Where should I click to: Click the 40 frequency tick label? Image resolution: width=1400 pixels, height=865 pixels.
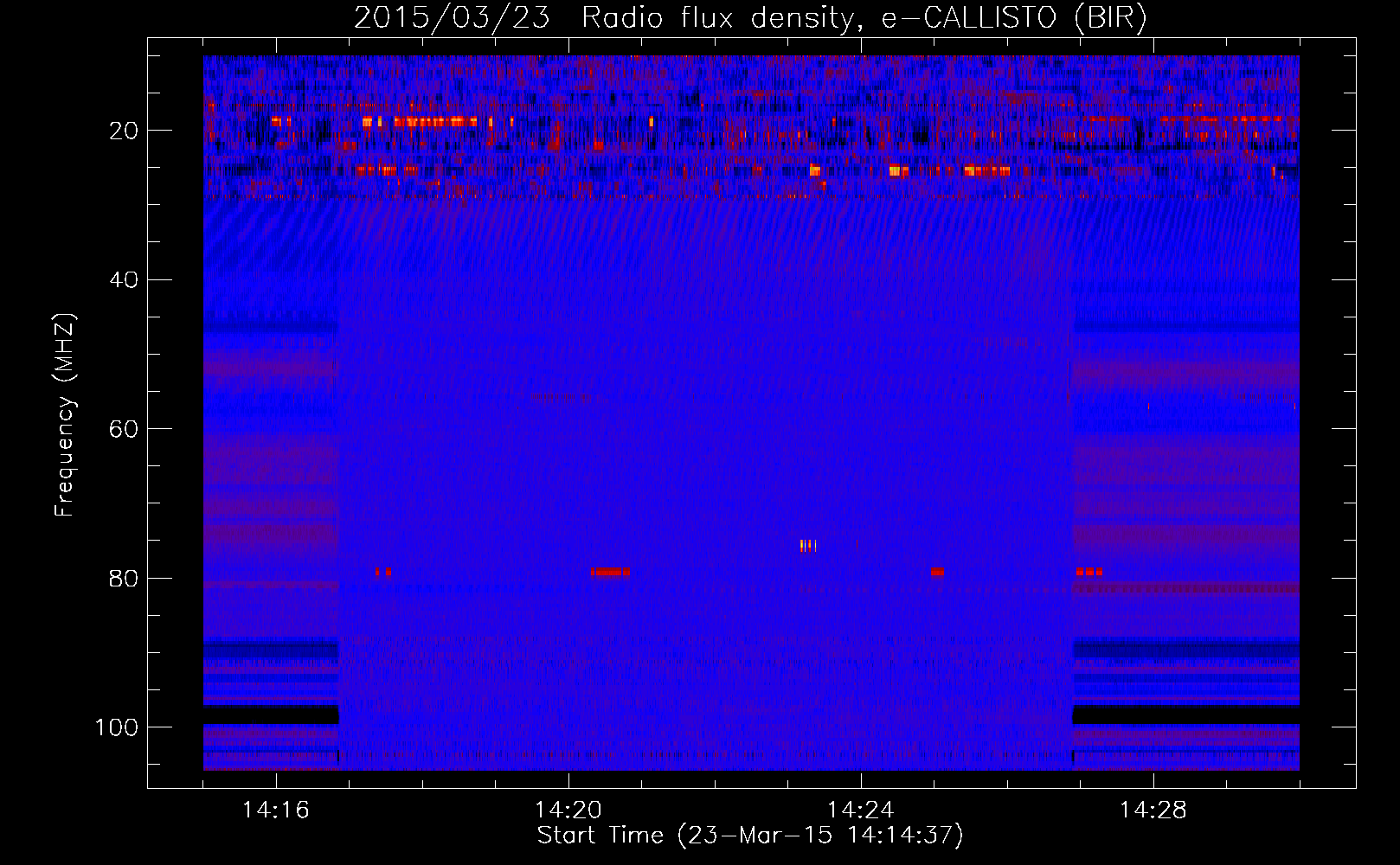(125, 280)
